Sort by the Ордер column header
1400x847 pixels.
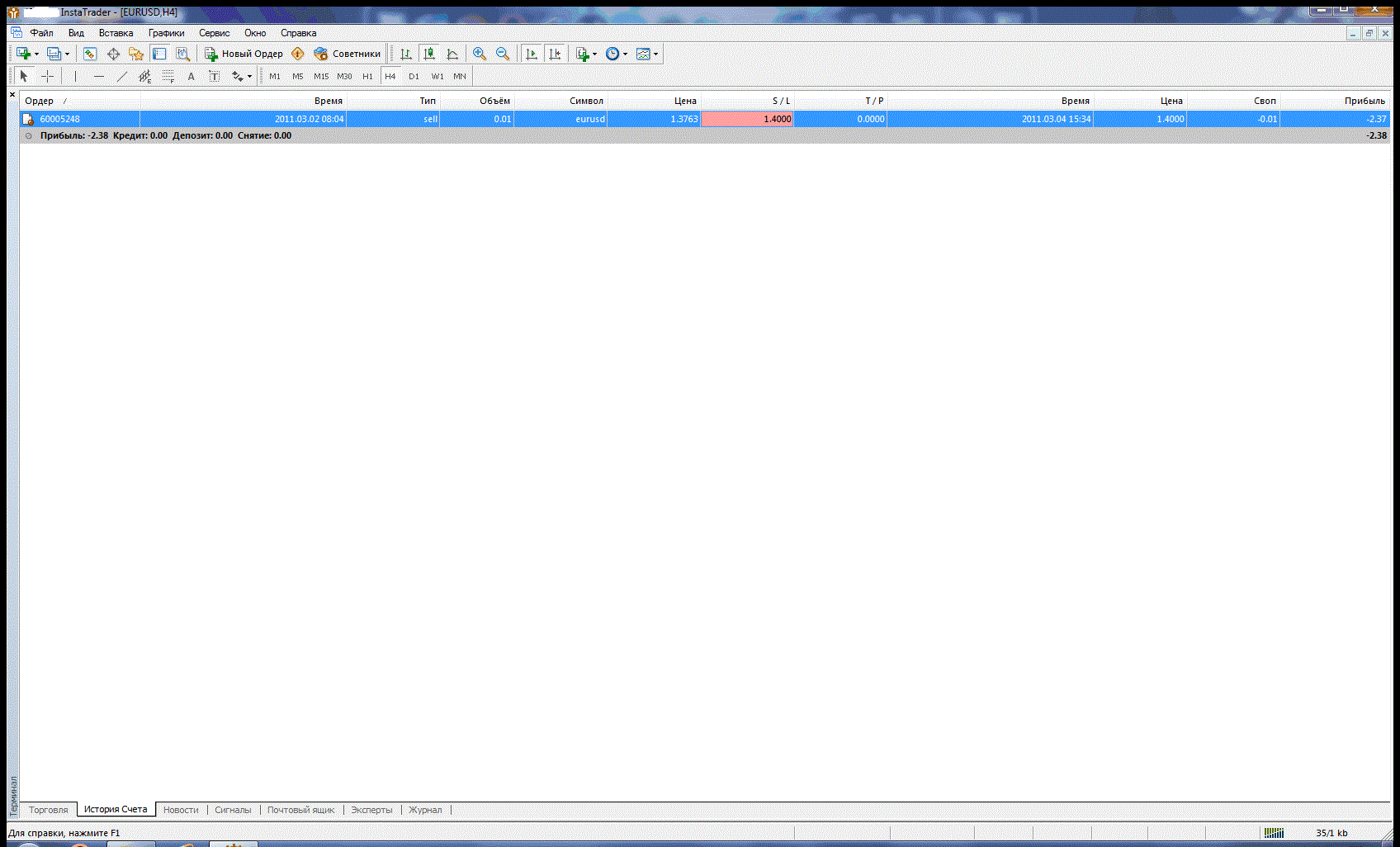(80, 101)
